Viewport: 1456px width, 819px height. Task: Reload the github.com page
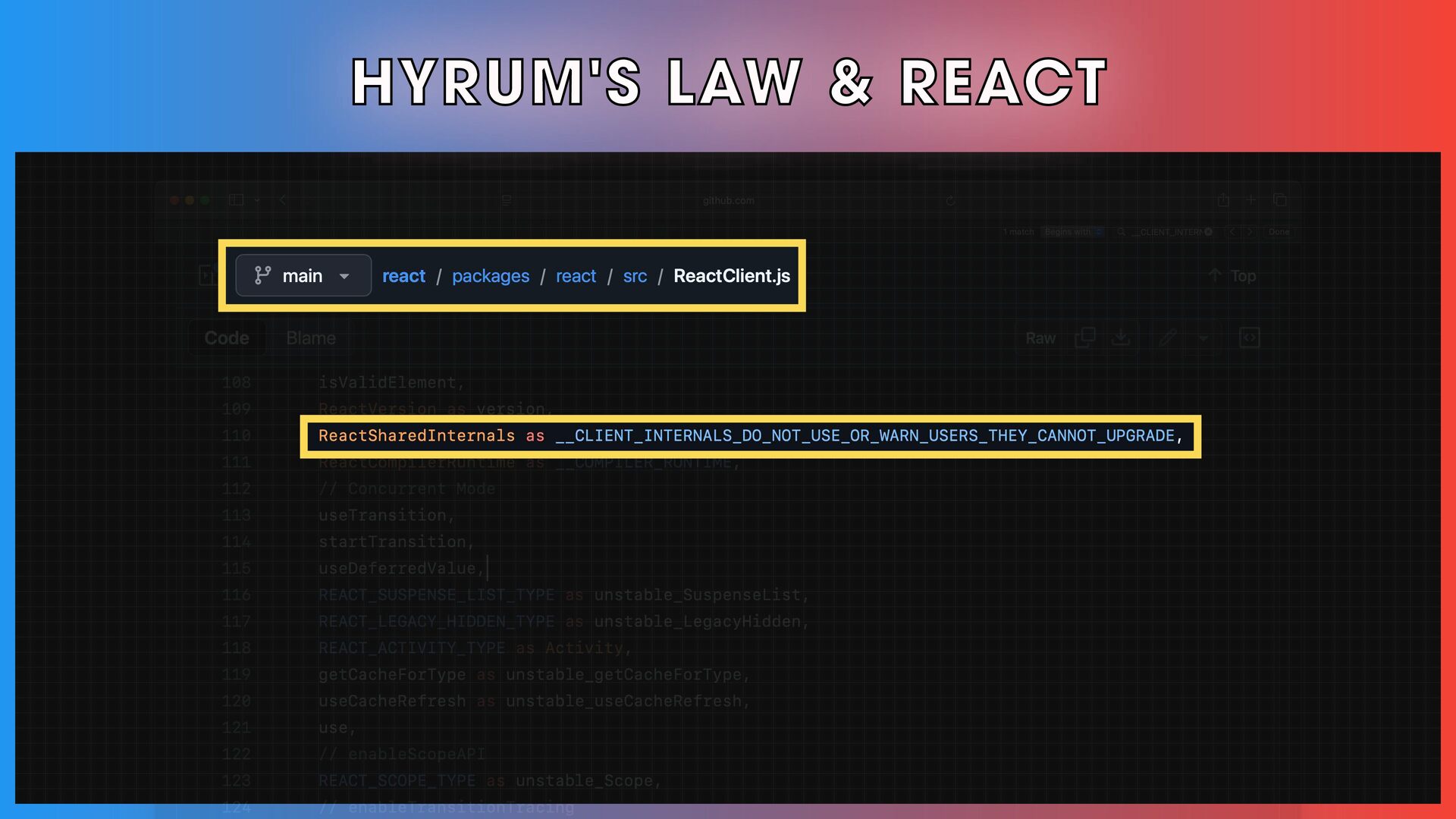950,201
